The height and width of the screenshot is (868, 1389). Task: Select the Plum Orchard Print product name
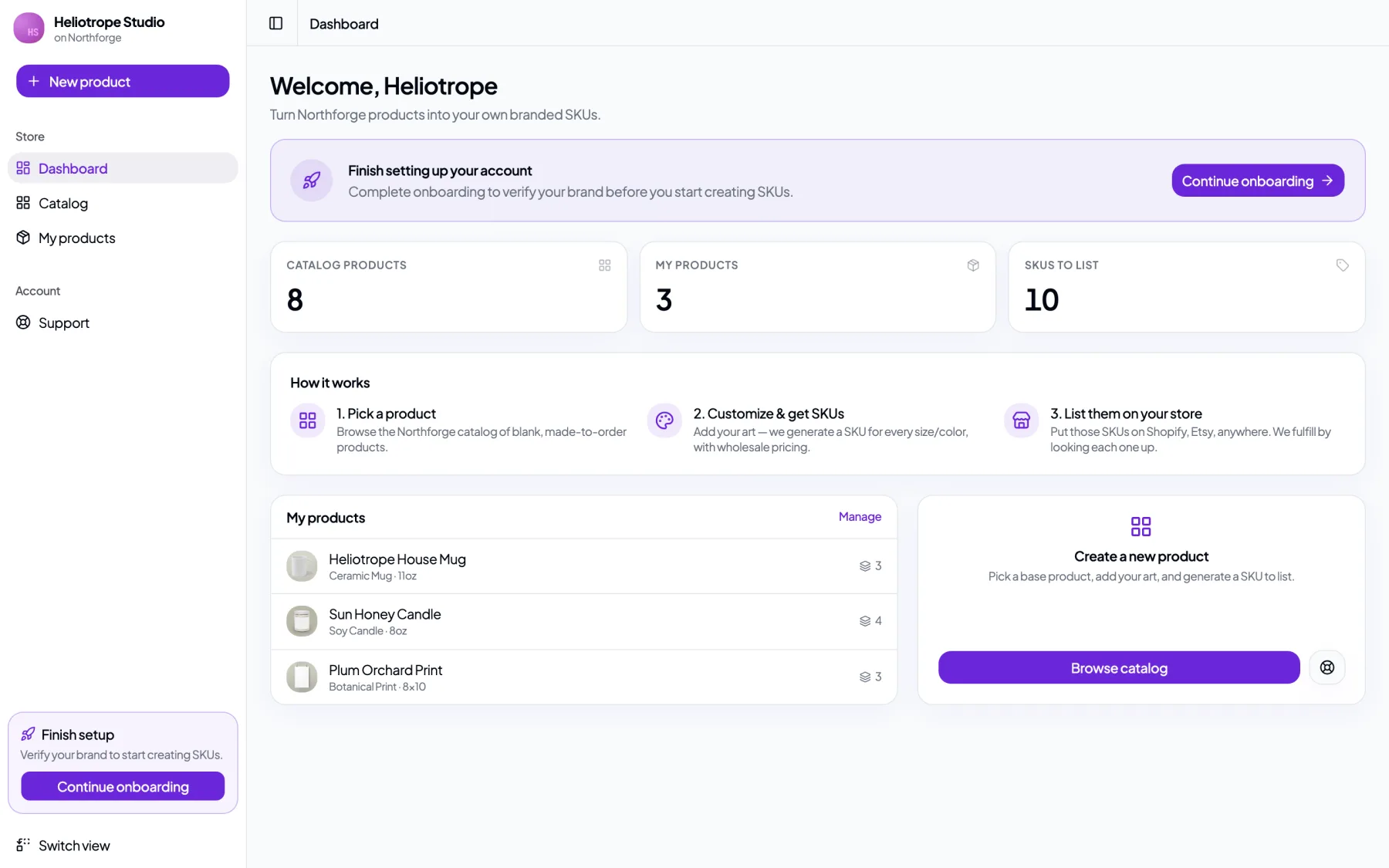386,670
